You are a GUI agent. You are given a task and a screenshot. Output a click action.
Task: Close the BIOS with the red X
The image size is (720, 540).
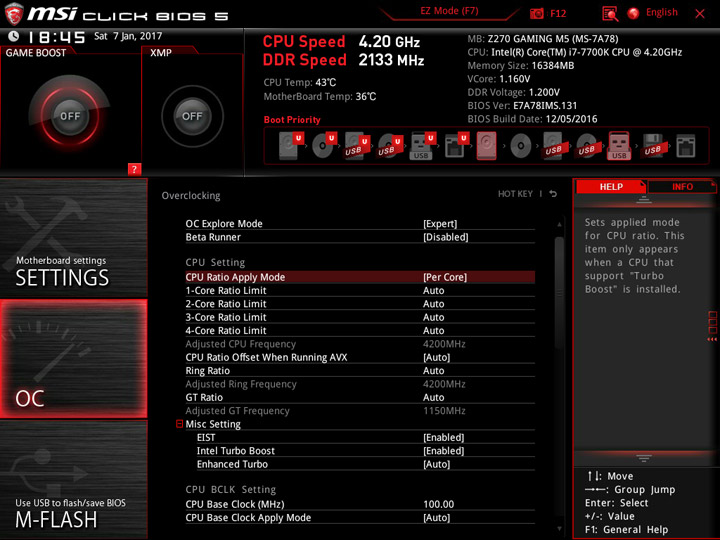pyautogui.click(x=700, y=14)
